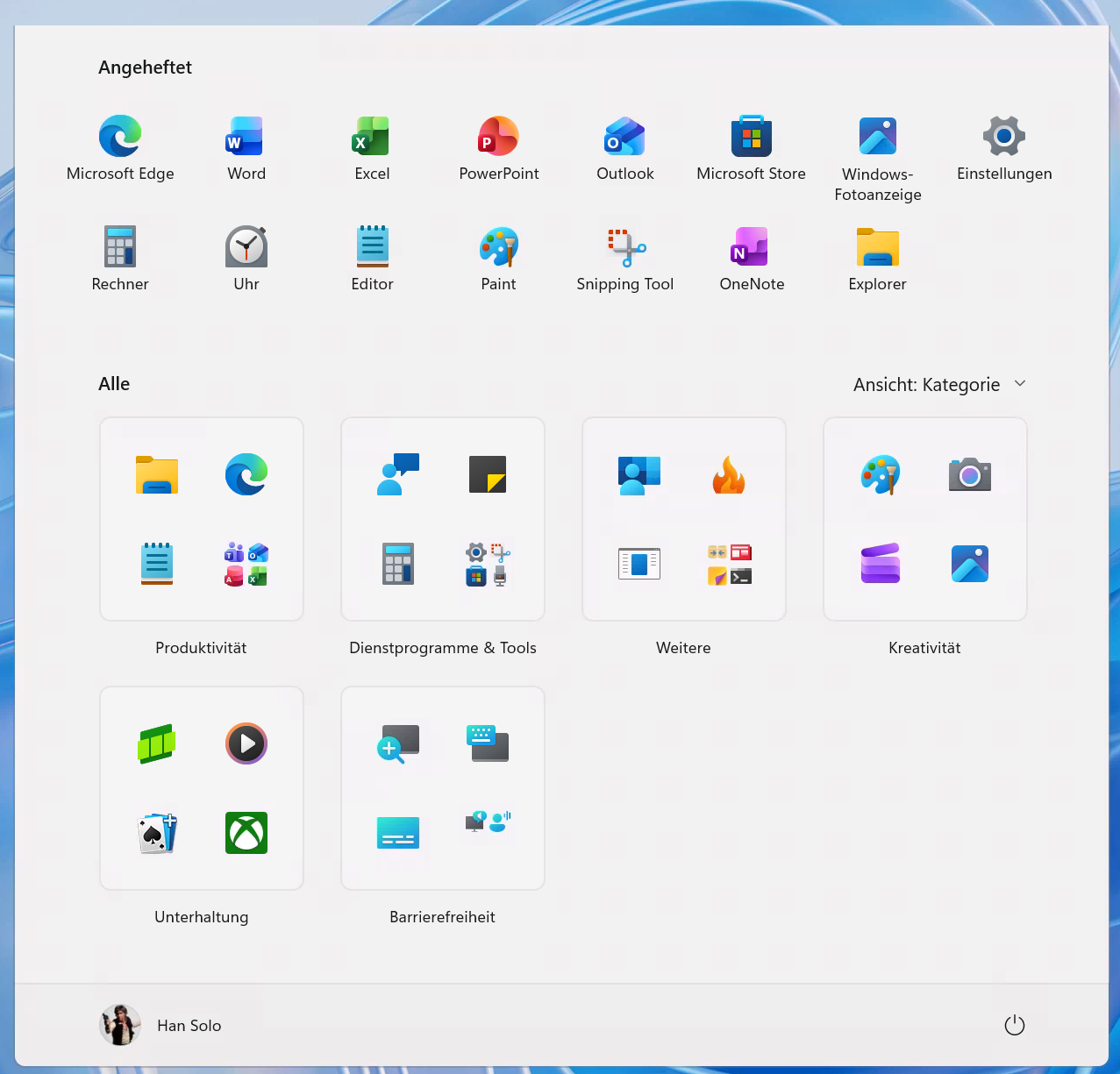Screen dimensions: 1120x1074
Task: Open green striped icon in Unterhaltung
Action: tap(157, 744)
